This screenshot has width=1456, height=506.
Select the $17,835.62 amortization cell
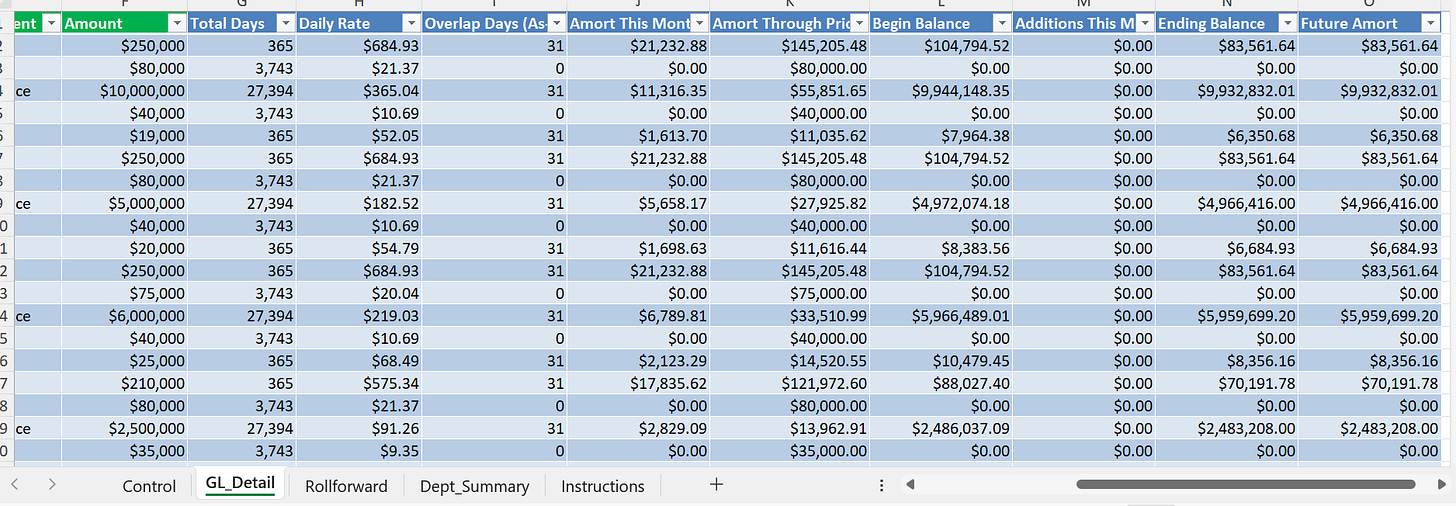[x=638, y=383]
